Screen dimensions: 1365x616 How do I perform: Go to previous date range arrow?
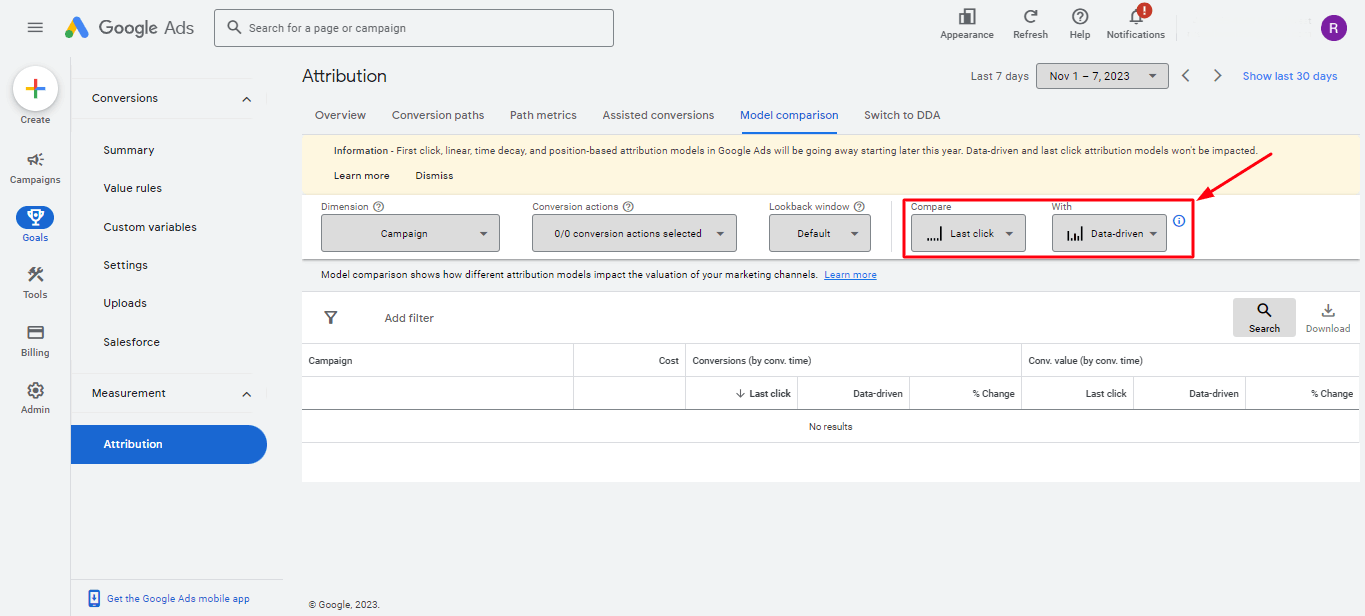(1186, 76)
